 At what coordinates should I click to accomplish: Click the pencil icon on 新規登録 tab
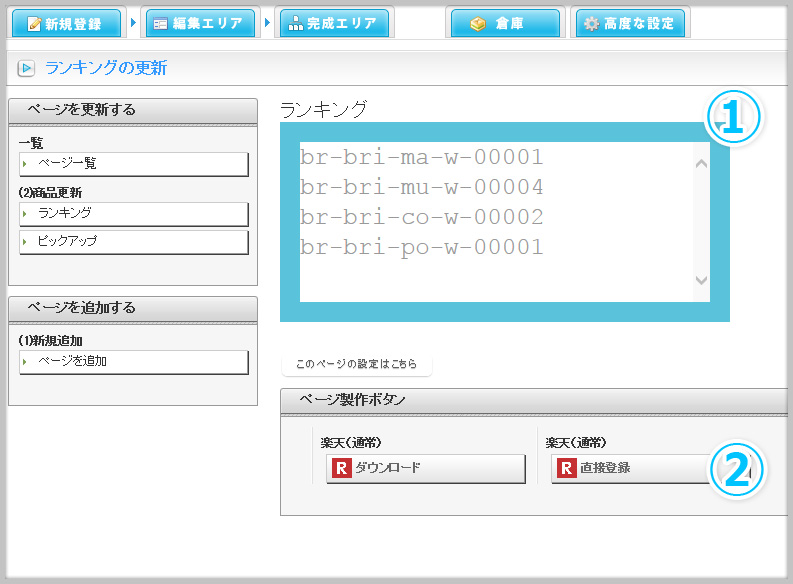pos(33,23)
